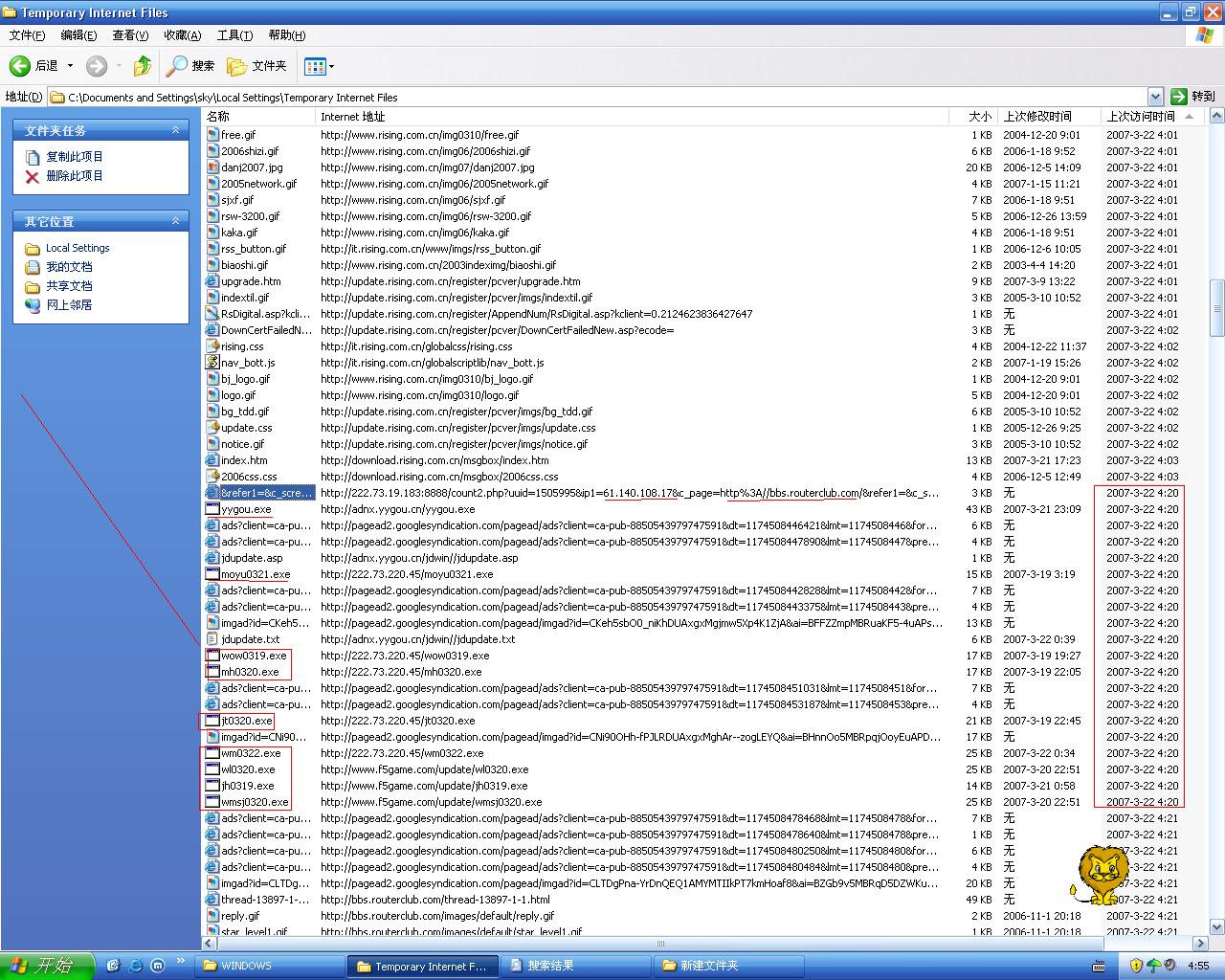Sort by Internet 地址 column header

pyautogui.click(x=632, y=117)
